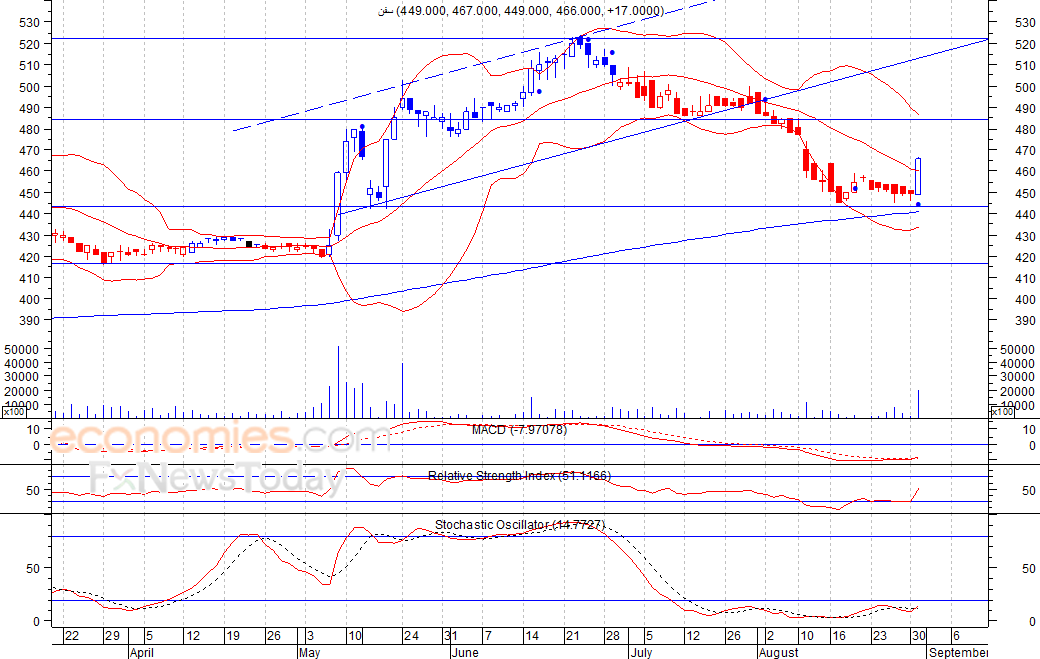Click the tallest volume bar in May
The image size is (1040, 659).
[338, 382]
